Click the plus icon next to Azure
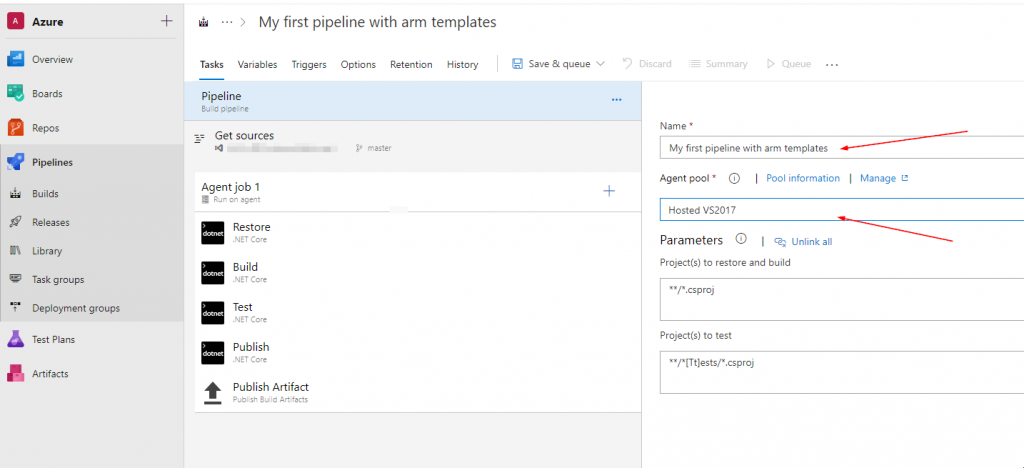The height and width of the screenshot is (468, 1024). tap(167, 22)
